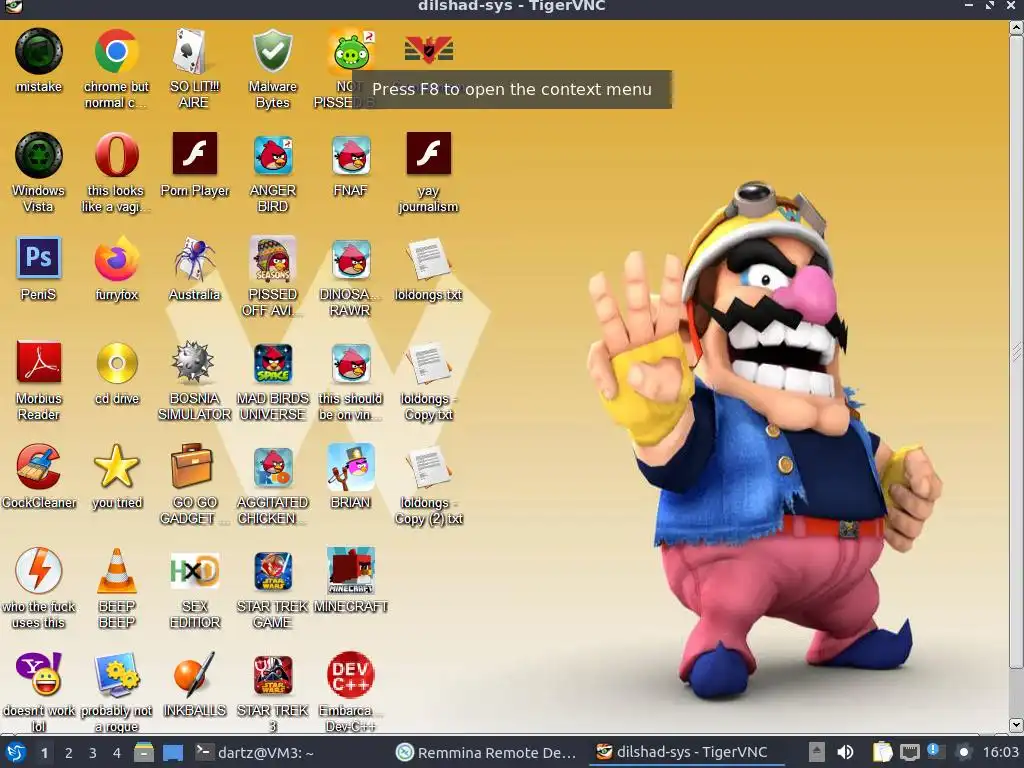Click the 'STAR TREK 3' icon
This screenshot has width=1024, height=768.
pos(272,675)
